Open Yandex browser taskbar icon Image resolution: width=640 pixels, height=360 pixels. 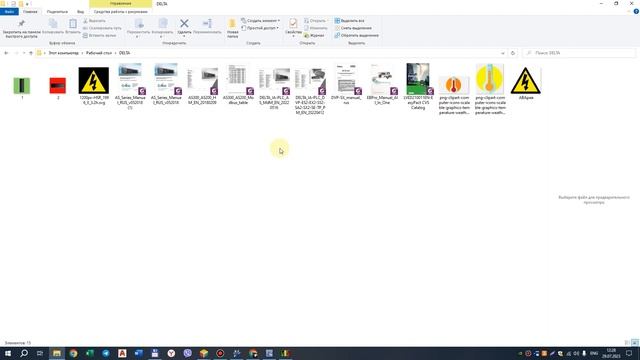171,353
